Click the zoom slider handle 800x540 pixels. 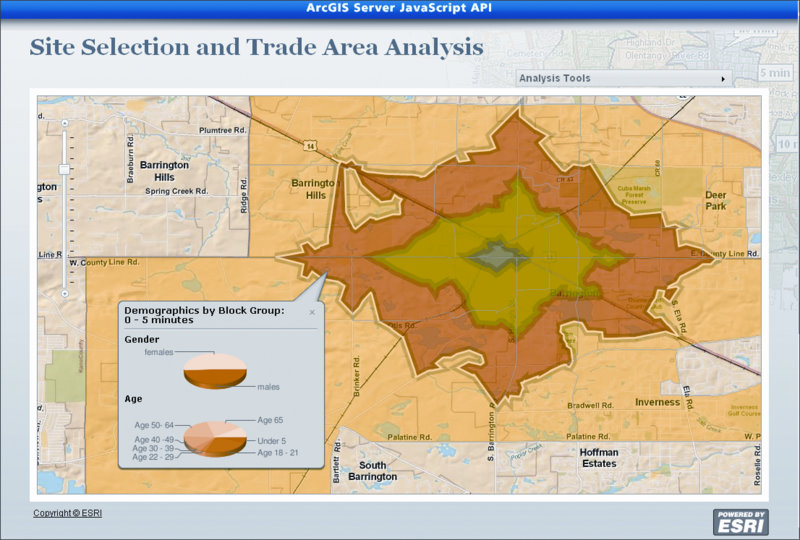(x=64, y=169)
